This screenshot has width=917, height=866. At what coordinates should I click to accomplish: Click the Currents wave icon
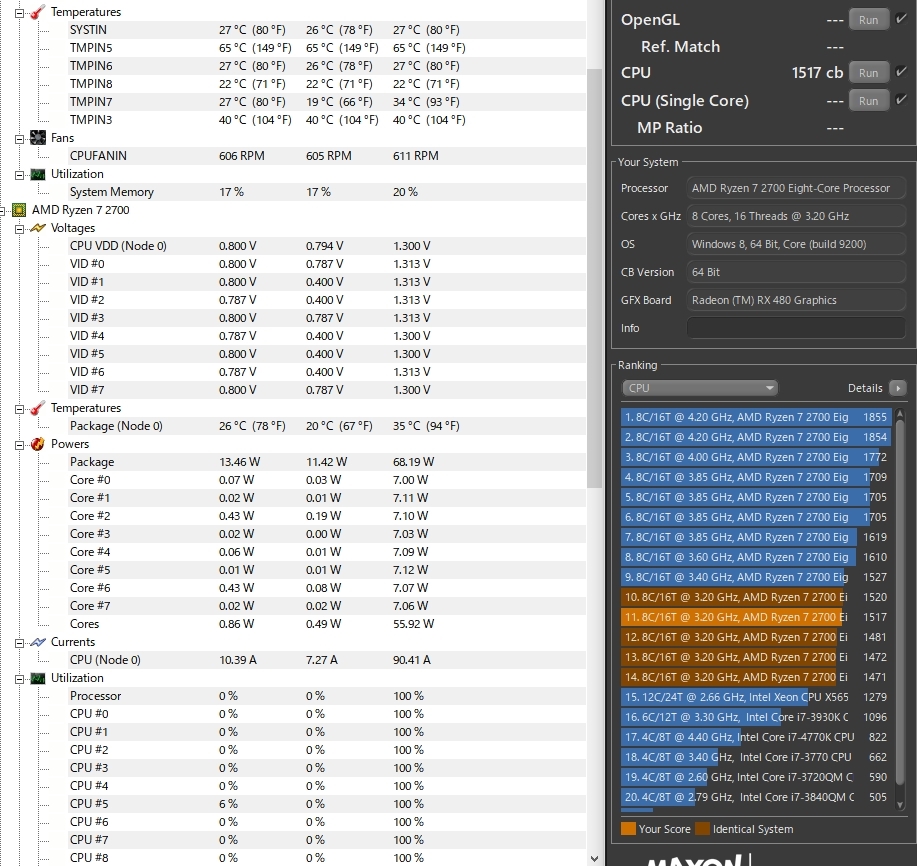(37, 642)
